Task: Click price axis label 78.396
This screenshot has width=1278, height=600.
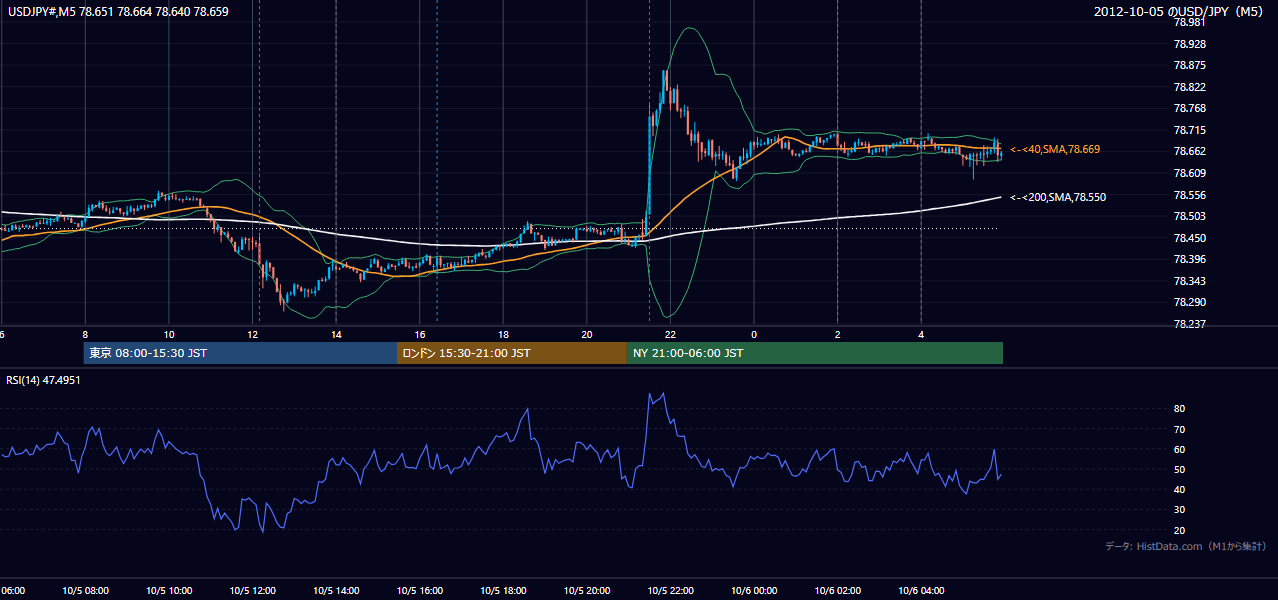Action: pyautogui.click(x=1191, y=259)
